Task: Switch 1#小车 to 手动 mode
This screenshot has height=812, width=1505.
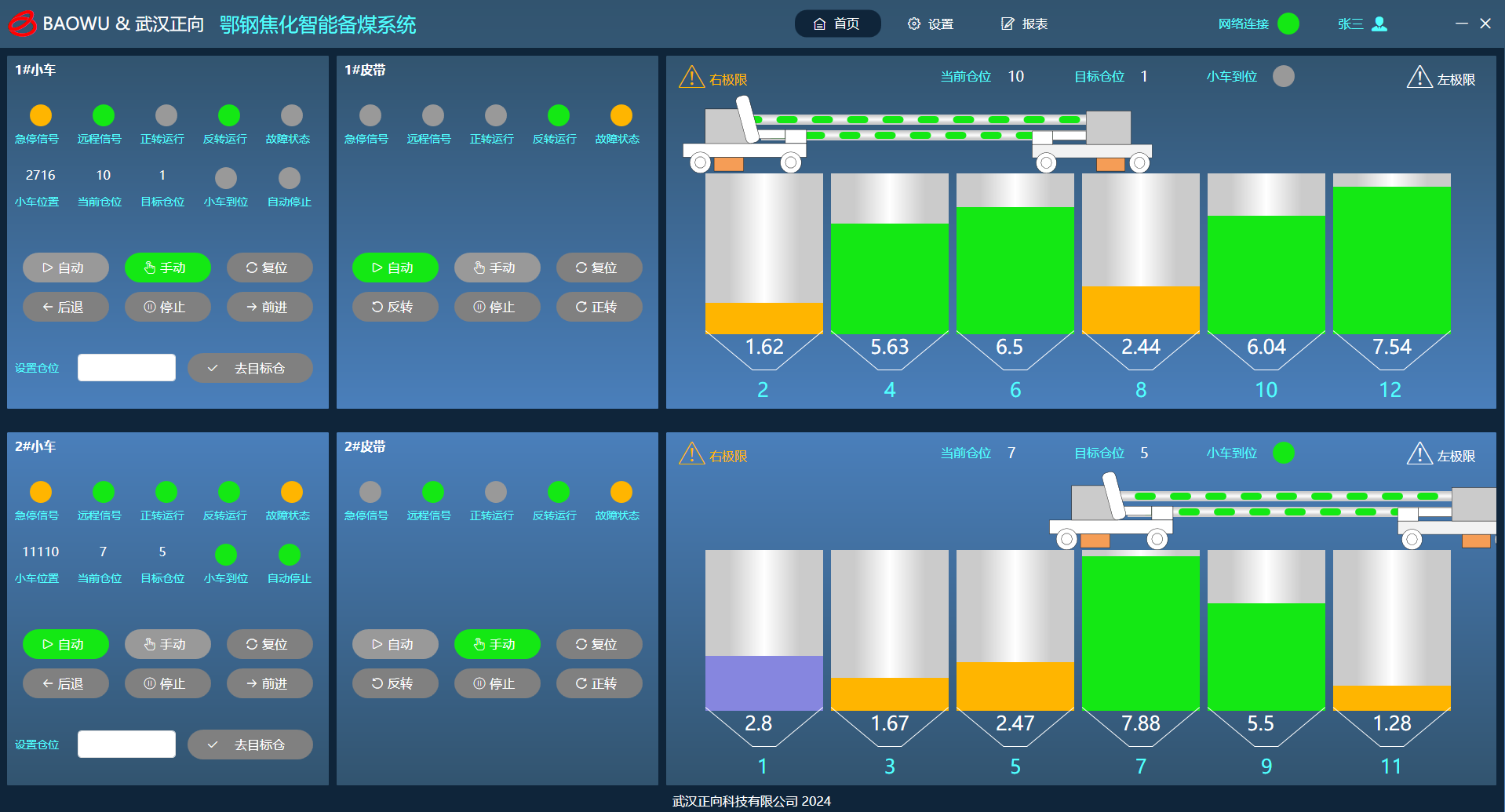Action: 167,268
